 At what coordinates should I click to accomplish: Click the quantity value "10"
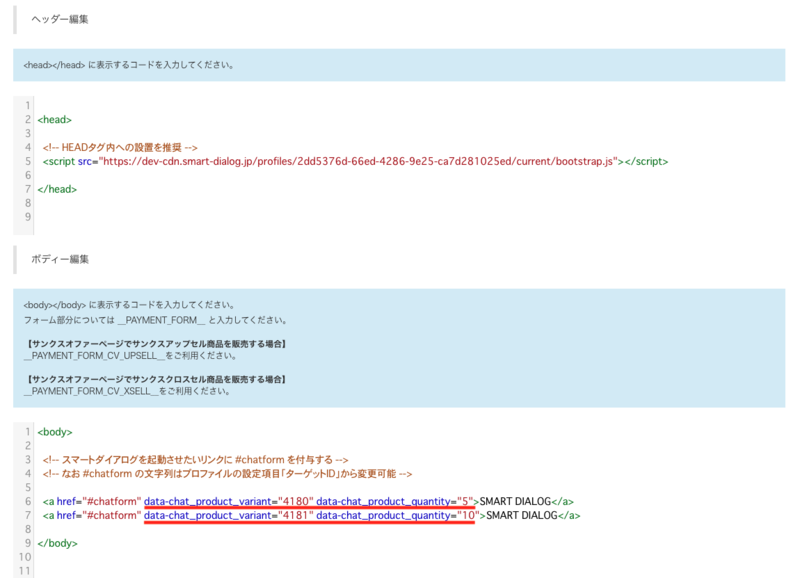pyautogui.click(x=468, y=515)
